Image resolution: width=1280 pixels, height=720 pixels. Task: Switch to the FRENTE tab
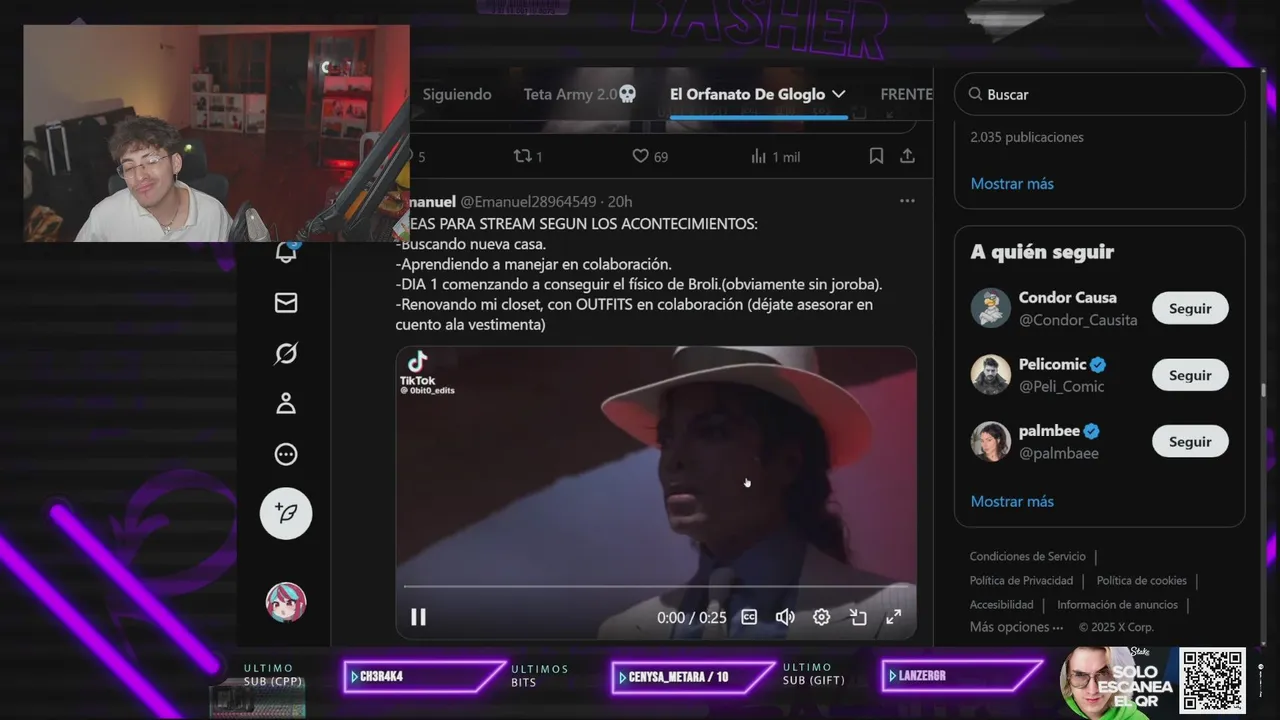(x=906, y=94)
